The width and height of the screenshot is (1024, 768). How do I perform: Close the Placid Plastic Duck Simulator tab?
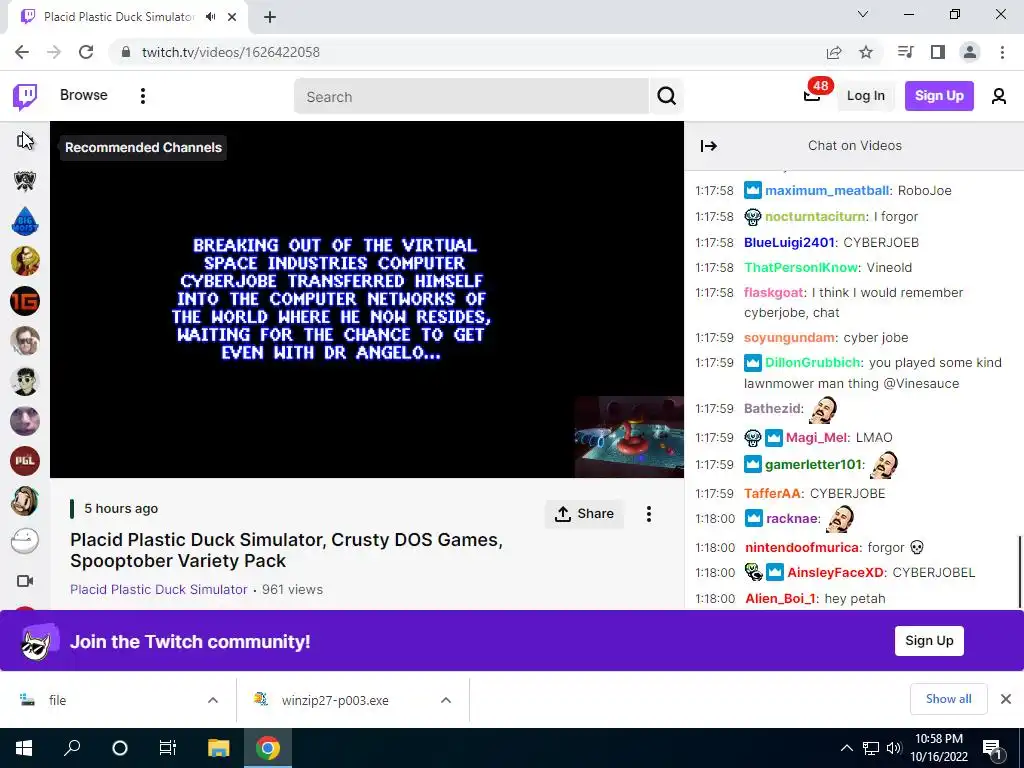point(232,17)
